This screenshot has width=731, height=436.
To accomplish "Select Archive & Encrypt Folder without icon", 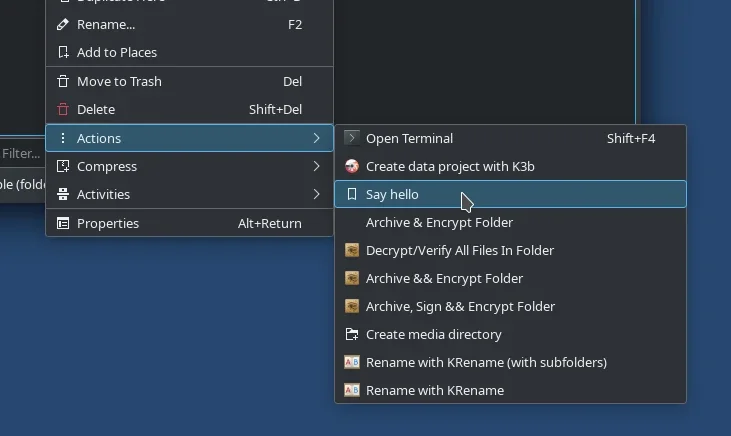I will coord(439,222).
